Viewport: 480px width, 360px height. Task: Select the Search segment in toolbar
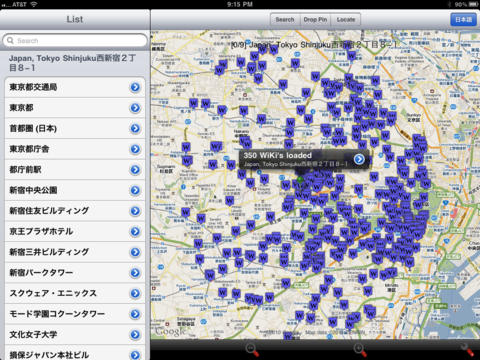285,20
